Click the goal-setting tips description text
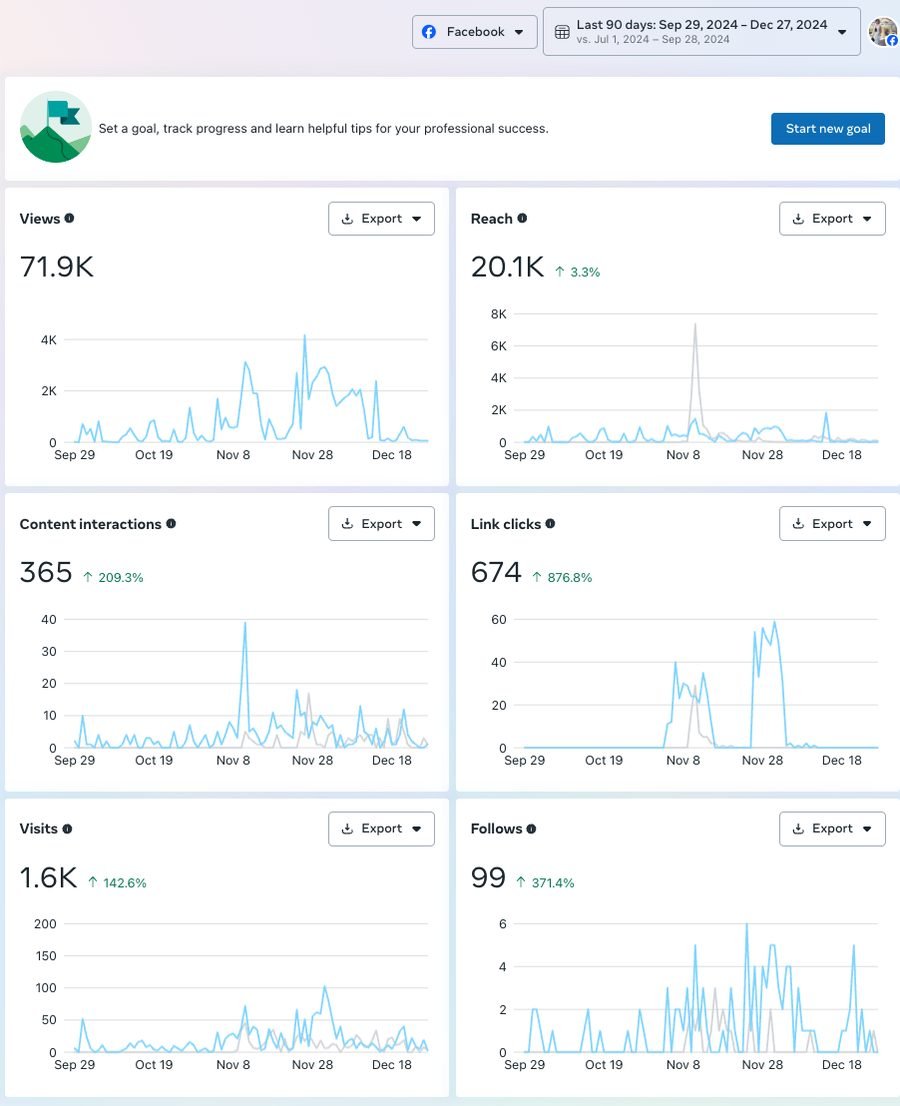Image resolution: width=900 pixels, height=1106 pixels. (x=323, y=128)
